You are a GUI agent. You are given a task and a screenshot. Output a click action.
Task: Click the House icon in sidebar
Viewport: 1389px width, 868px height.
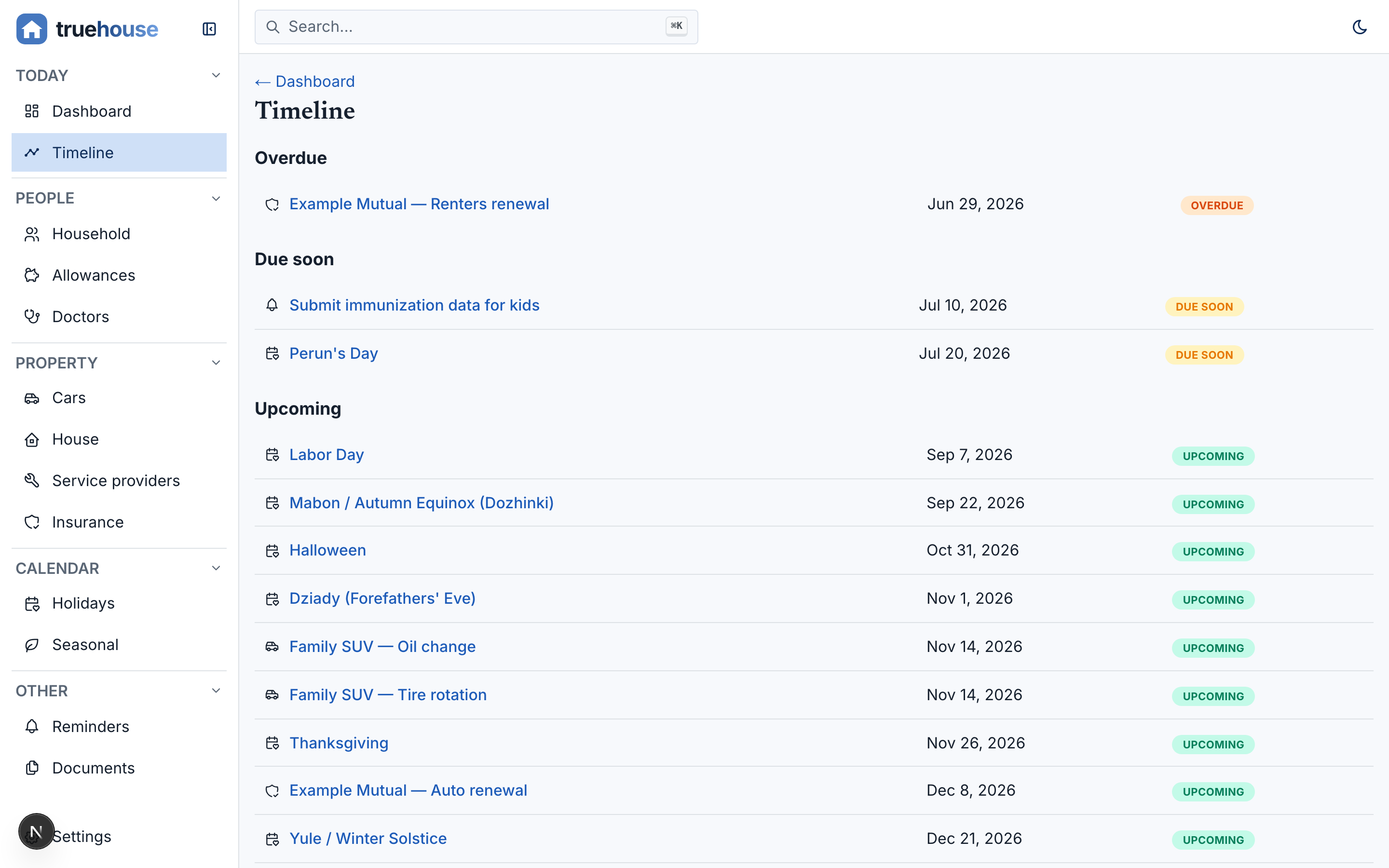pos(31,439)
